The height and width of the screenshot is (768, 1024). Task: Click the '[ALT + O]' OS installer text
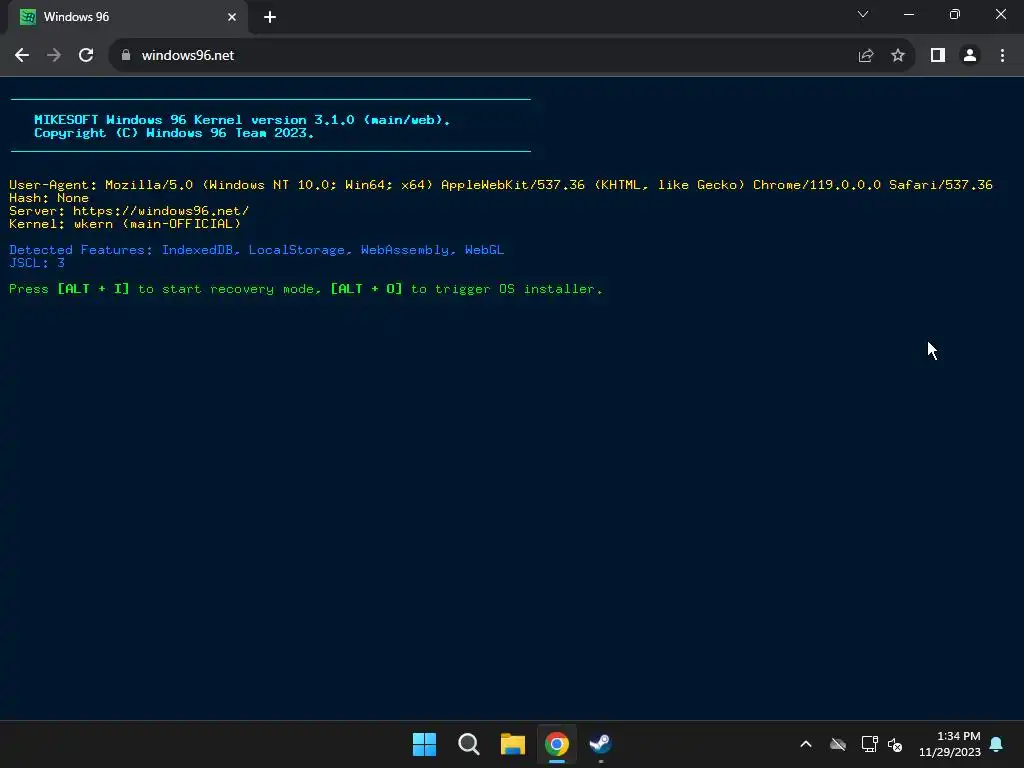366,289
